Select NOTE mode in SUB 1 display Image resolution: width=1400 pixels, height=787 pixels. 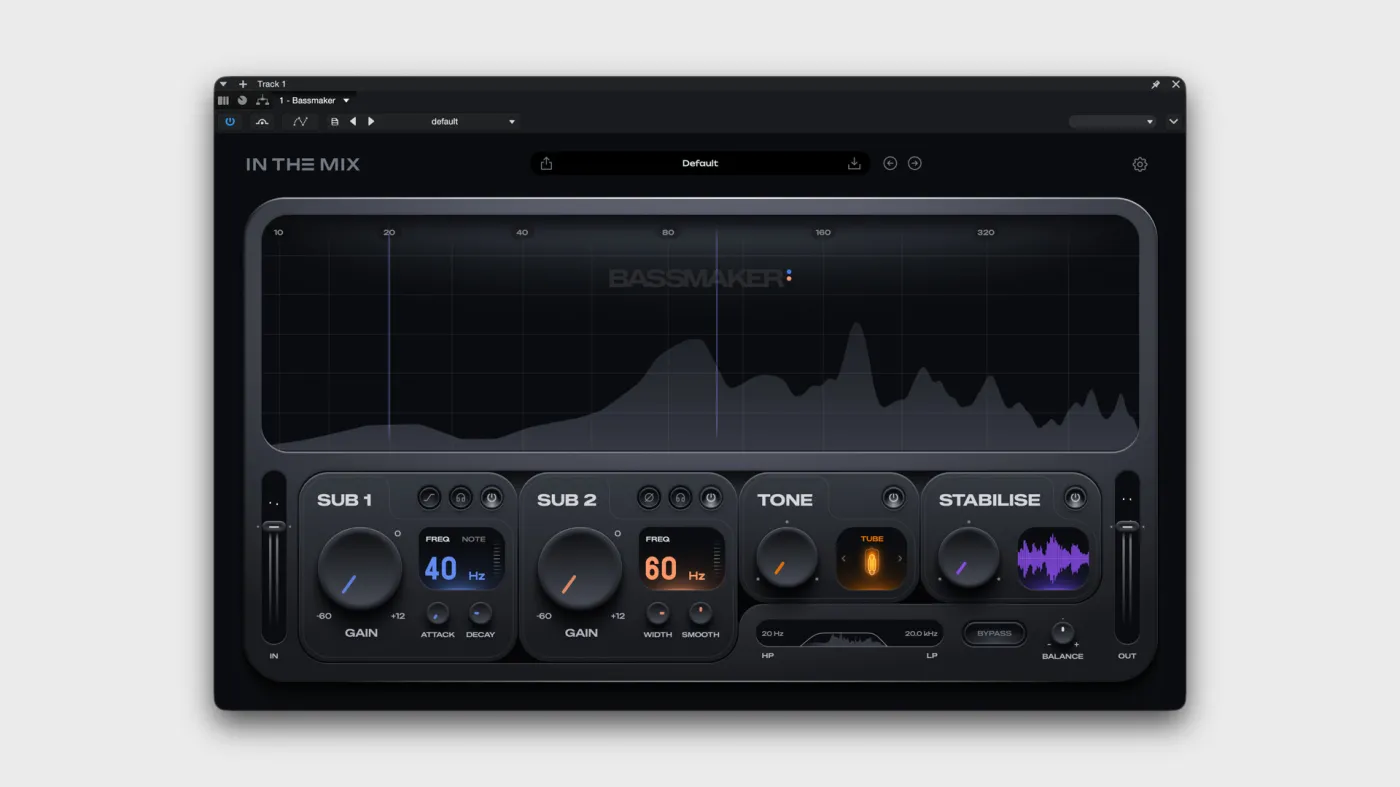pos(473,539)
